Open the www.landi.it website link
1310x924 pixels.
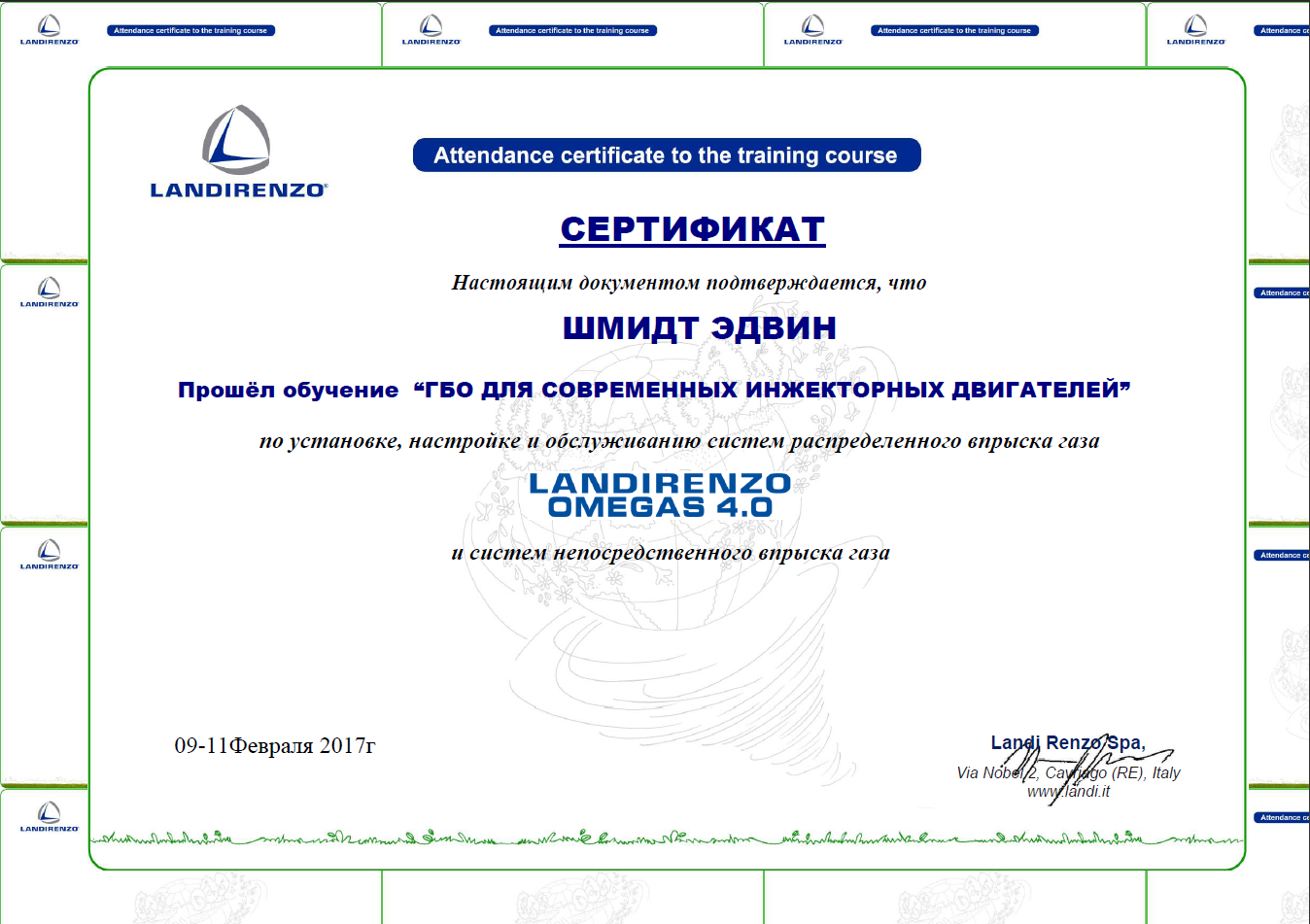coord(1068,792)
